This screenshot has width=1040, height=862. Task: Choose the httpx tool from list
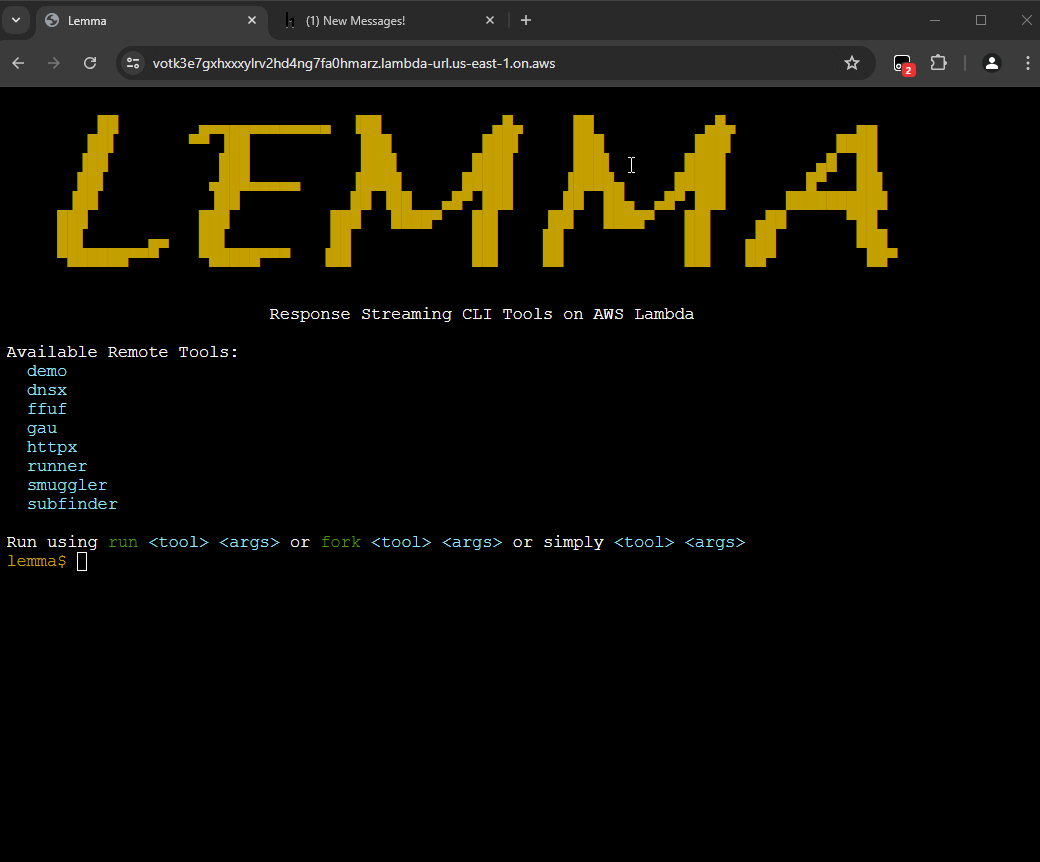pyautogui.click(x=52, y=447)
